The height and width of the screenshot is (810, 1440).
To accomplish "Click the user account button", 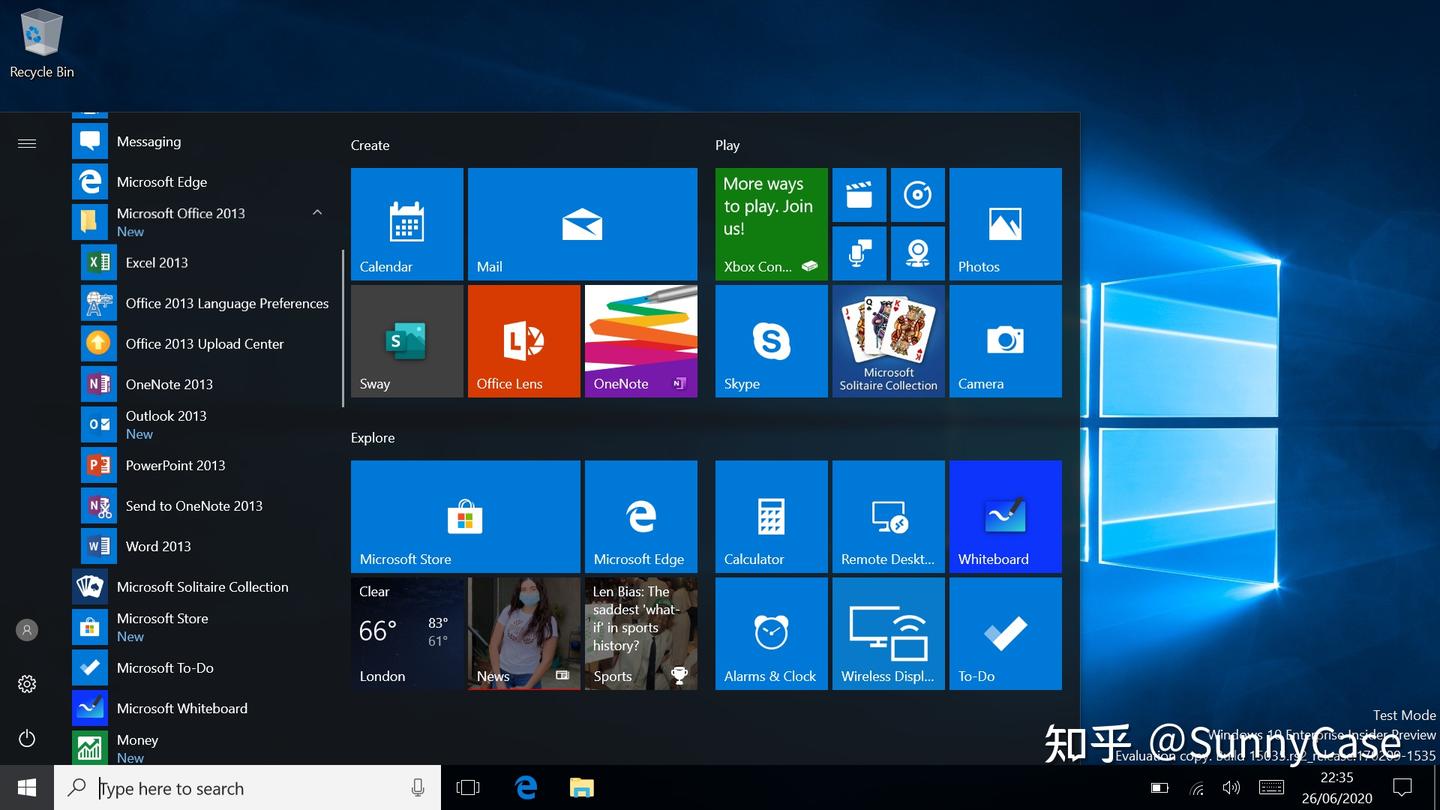I will click(x=26, y=629).
